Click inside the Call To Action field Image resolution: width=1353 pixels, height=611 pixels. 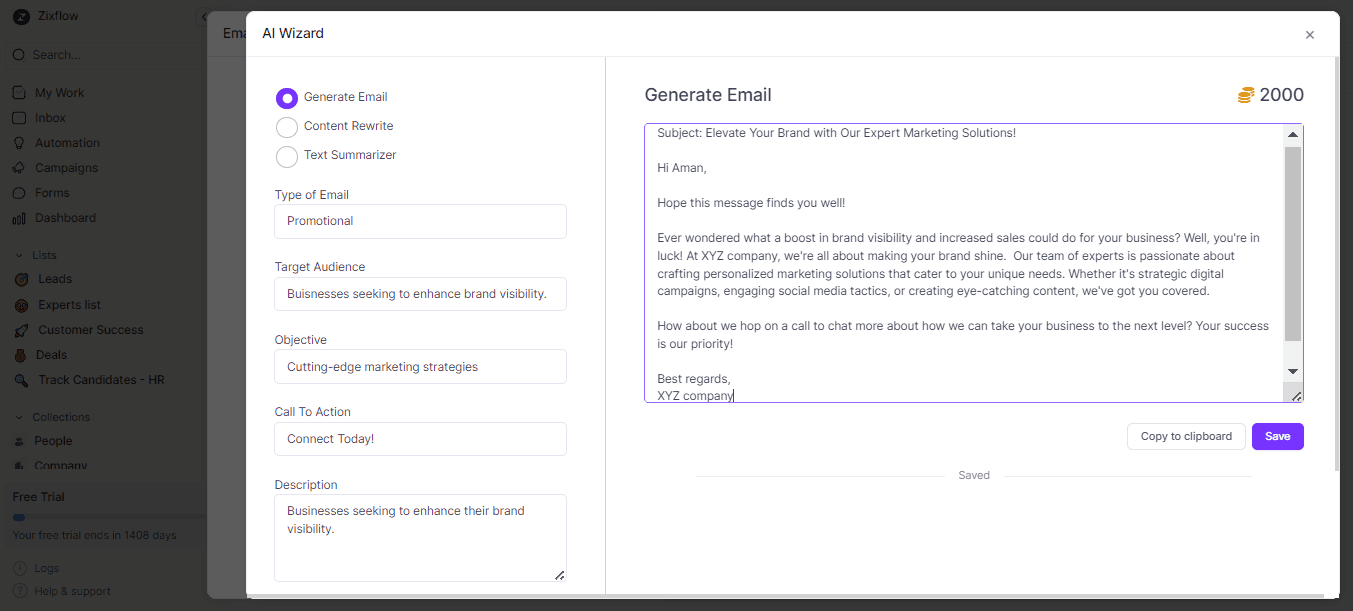pyautogui.click(x=420, y=438)
